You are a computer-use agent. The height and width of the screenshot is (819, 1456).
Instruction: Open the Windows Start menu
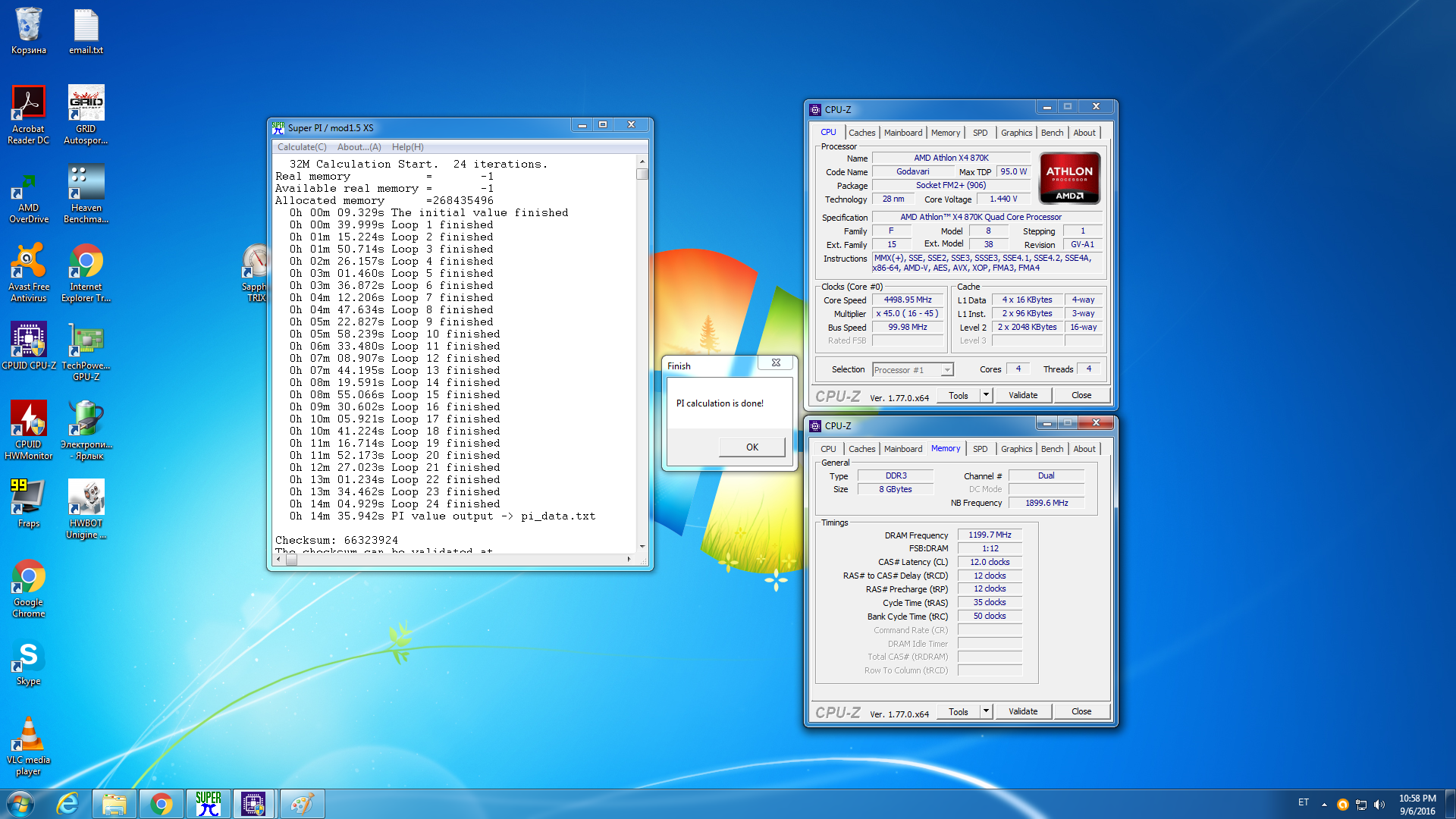tap(20, 804)
